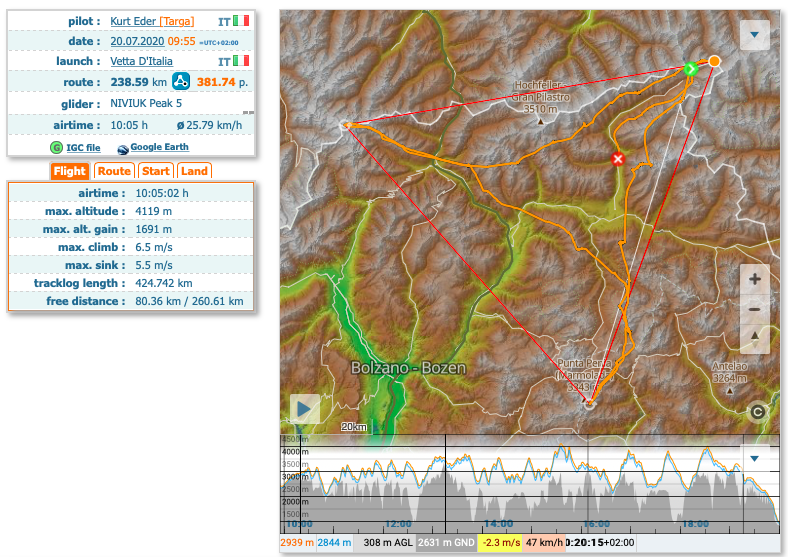Click the orange circle marker on the map

point(715,62)
